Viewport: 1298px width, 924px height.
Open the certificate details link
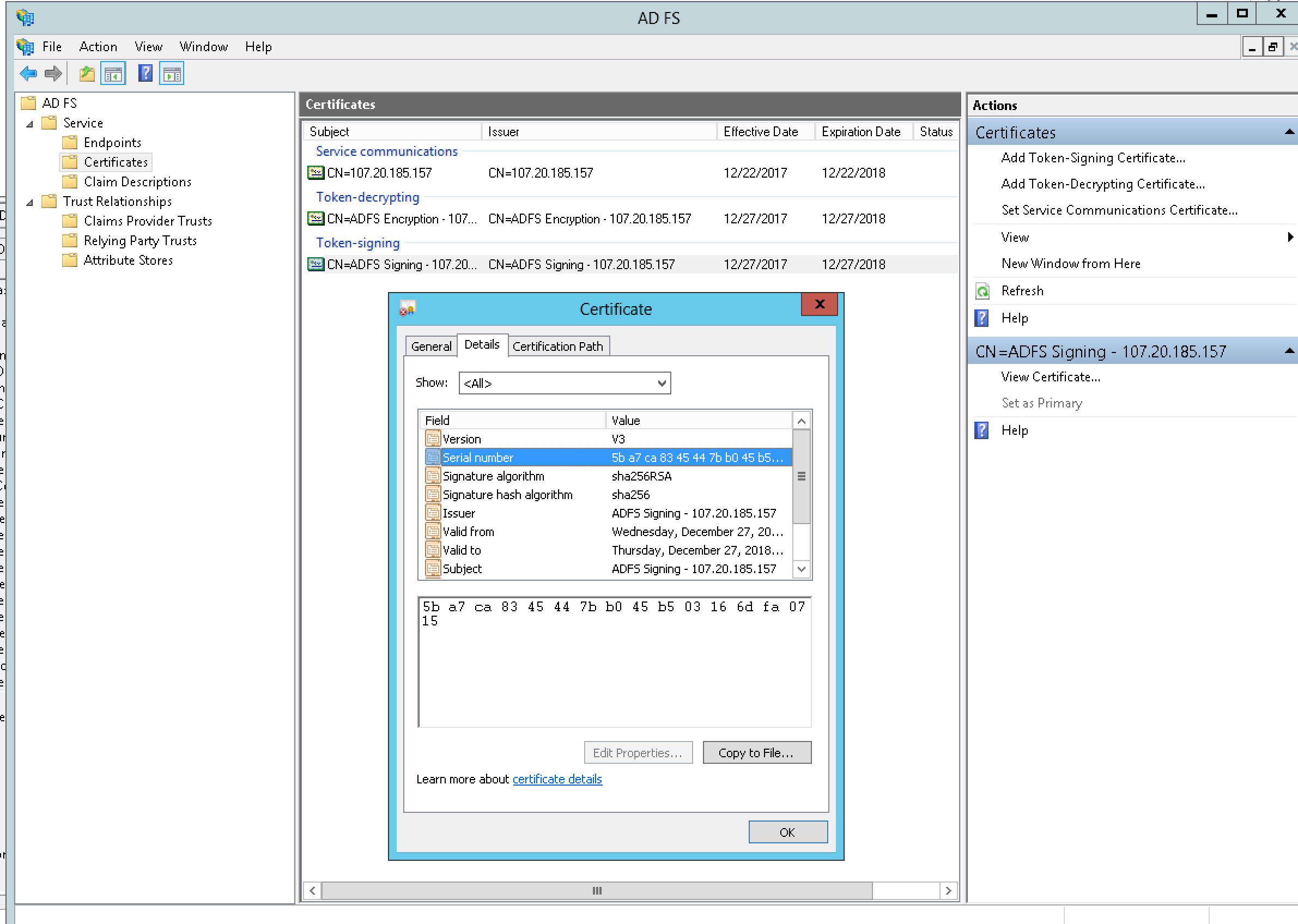(556, 779)
